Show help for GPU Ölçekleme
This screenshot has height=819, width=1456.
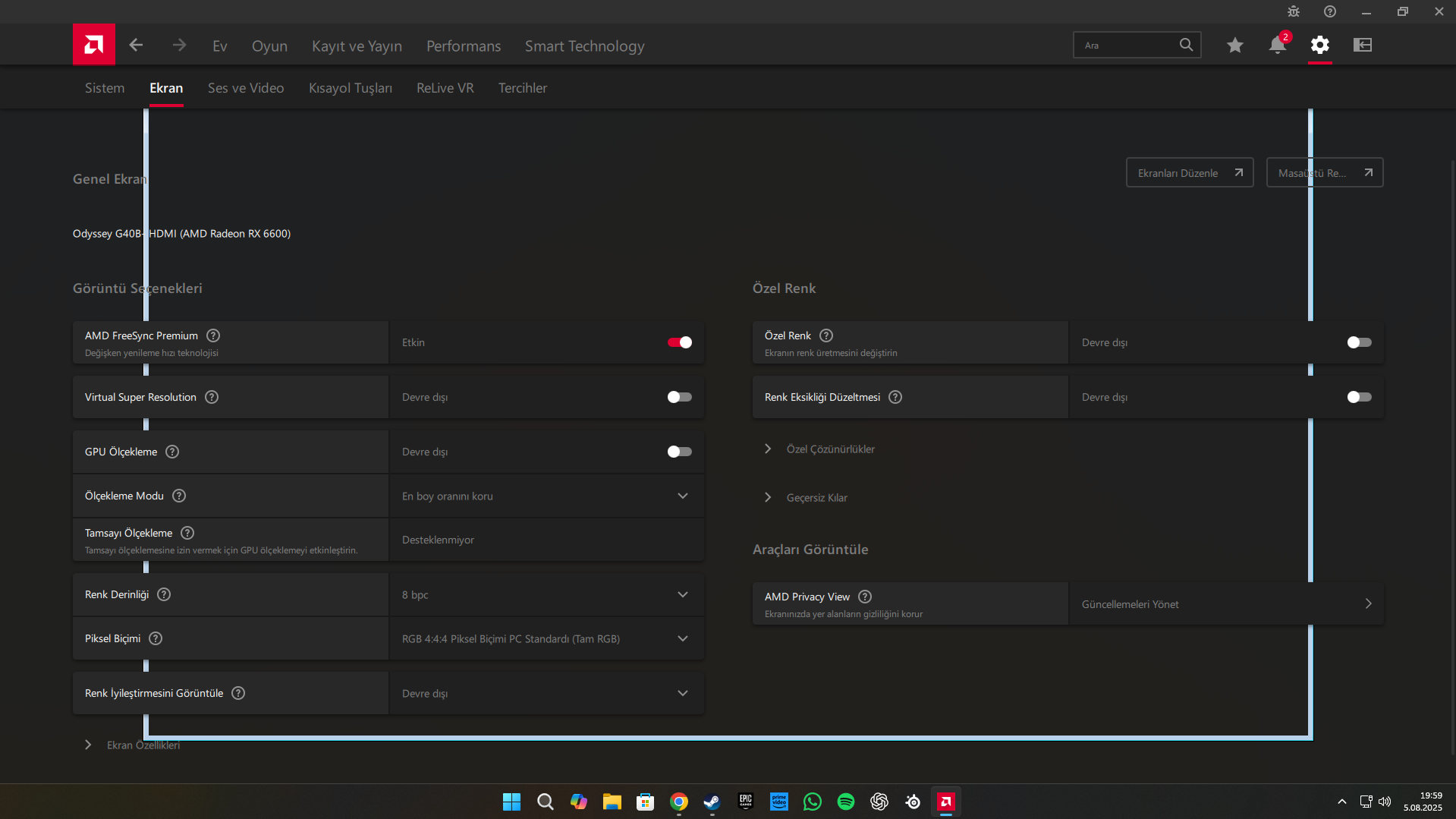coord(172,452)
